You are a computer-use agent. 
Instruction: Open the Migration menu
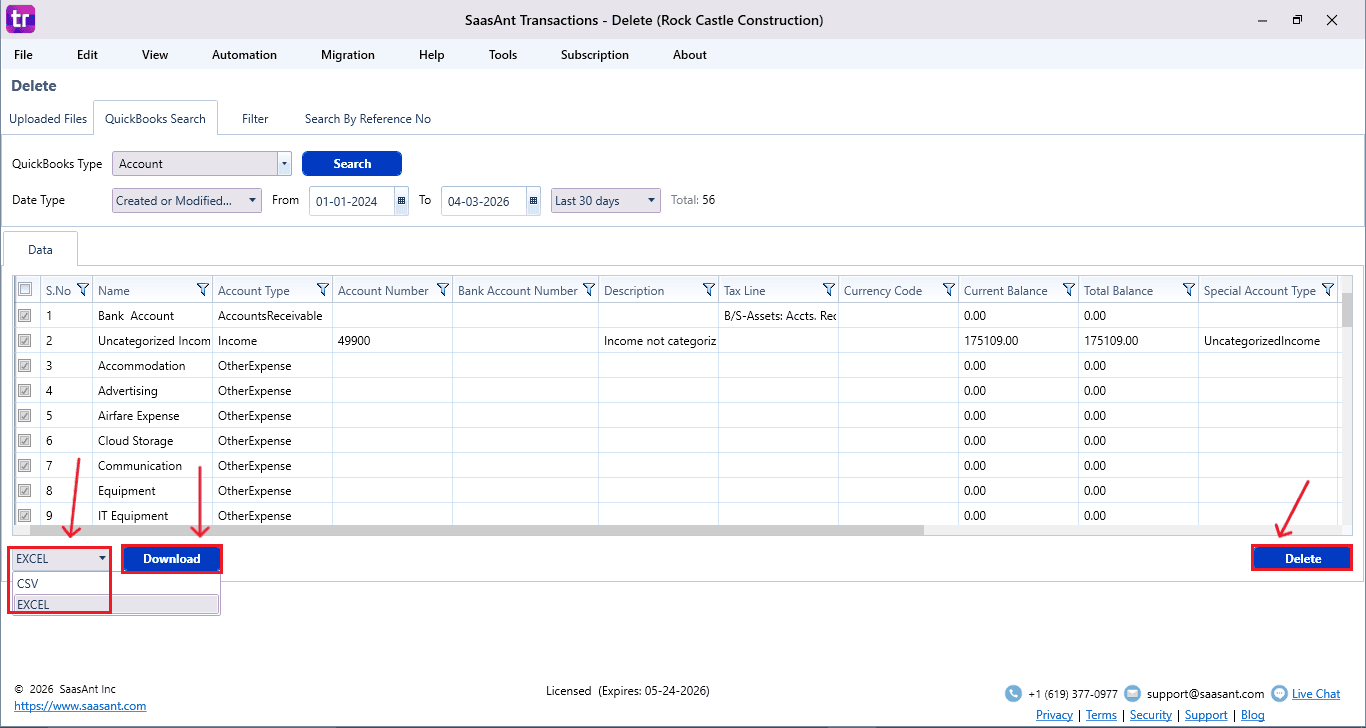tap(348, 55)
